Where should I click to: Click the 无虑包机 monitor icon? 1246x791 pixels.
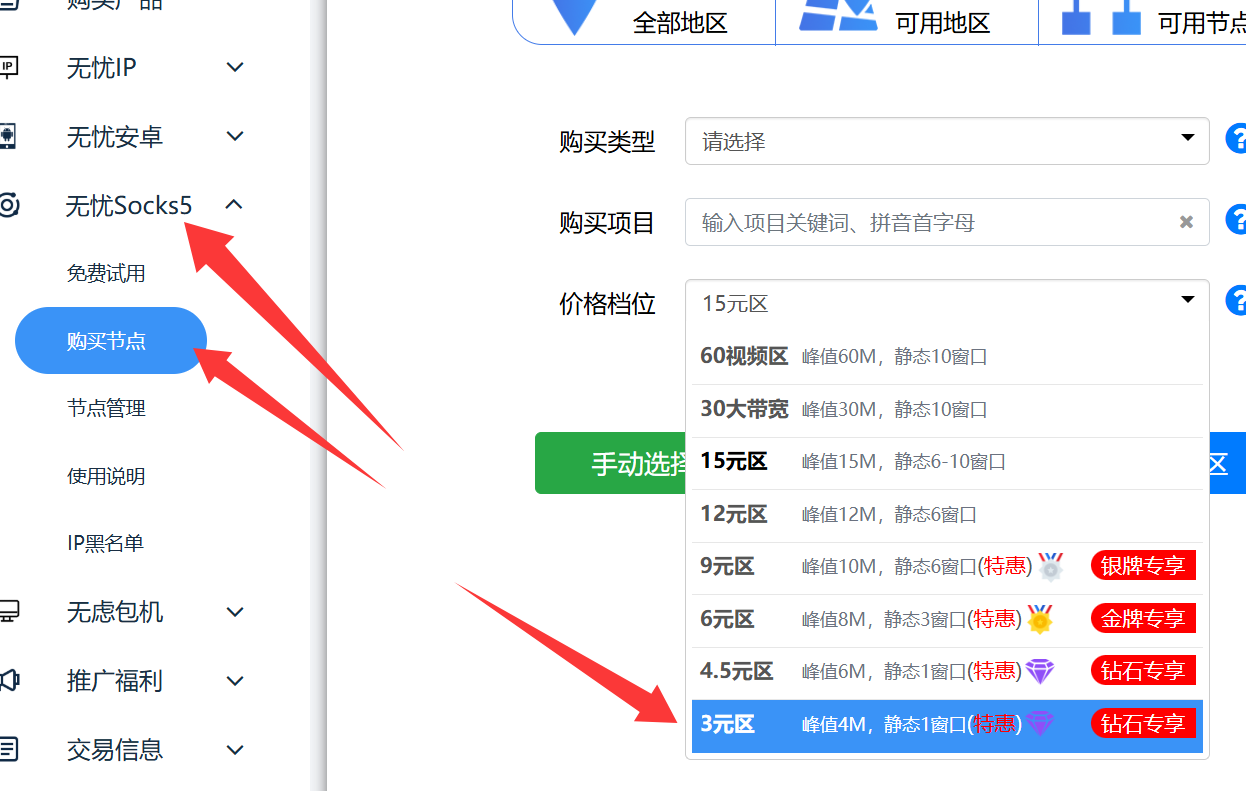point(8,611)
